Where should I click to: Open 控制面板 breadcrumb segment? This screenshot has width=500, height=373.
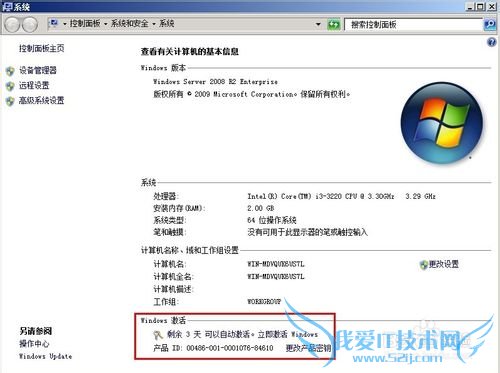pyautogui.click(x=85, y=23)
